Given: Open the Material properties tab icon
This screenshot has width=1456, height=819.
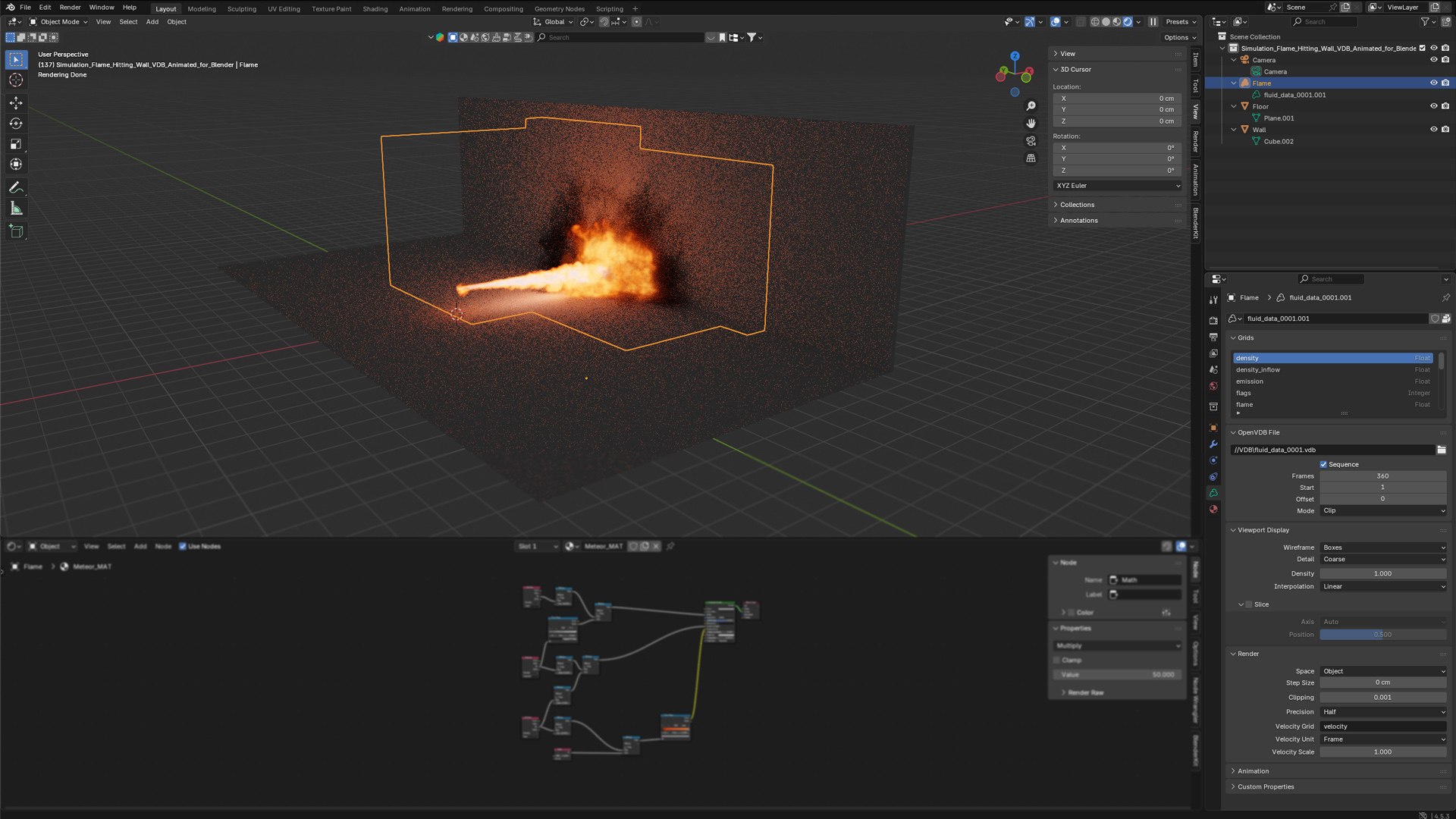Looking at the screenshot, I should tap(1213, 510).
